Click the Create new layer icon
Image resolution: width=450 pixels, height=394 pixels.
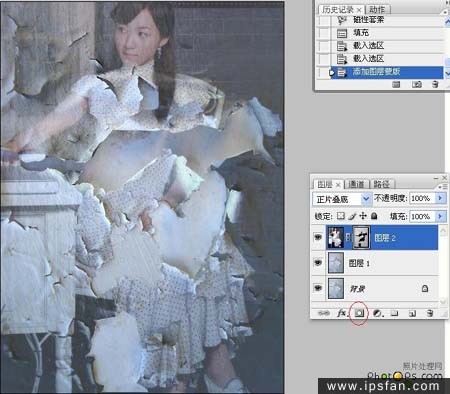[x=412, y=313]
